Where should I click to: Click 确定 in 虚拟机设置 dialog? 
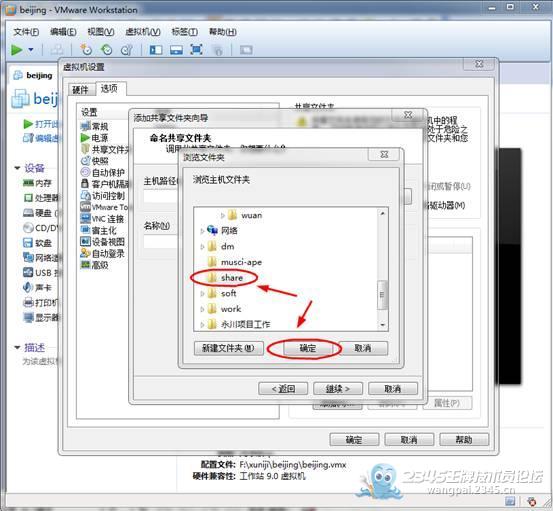click(x=354, y=439)
